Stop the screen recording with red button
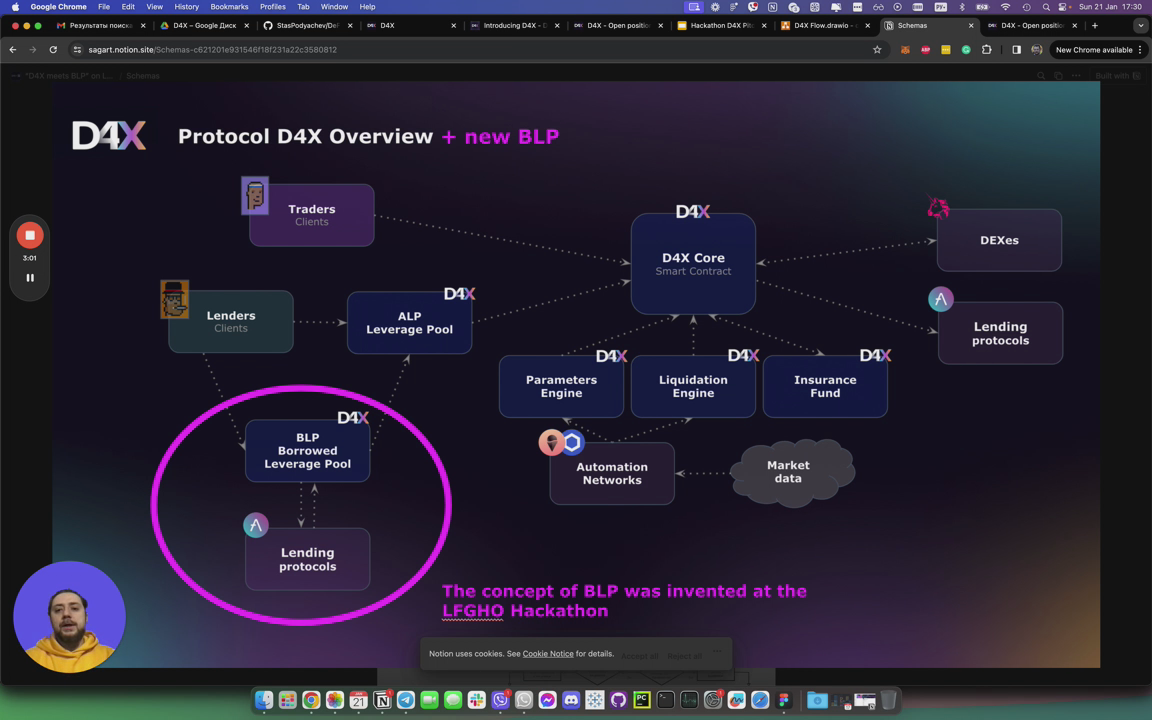The width and height of the screenshot is (1152, 720). [30, 235]
